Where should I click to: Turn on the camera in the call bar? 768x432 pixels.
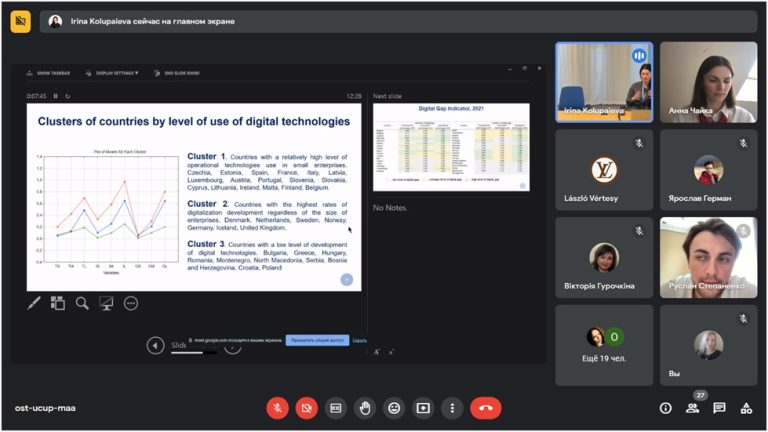[307, 408]
